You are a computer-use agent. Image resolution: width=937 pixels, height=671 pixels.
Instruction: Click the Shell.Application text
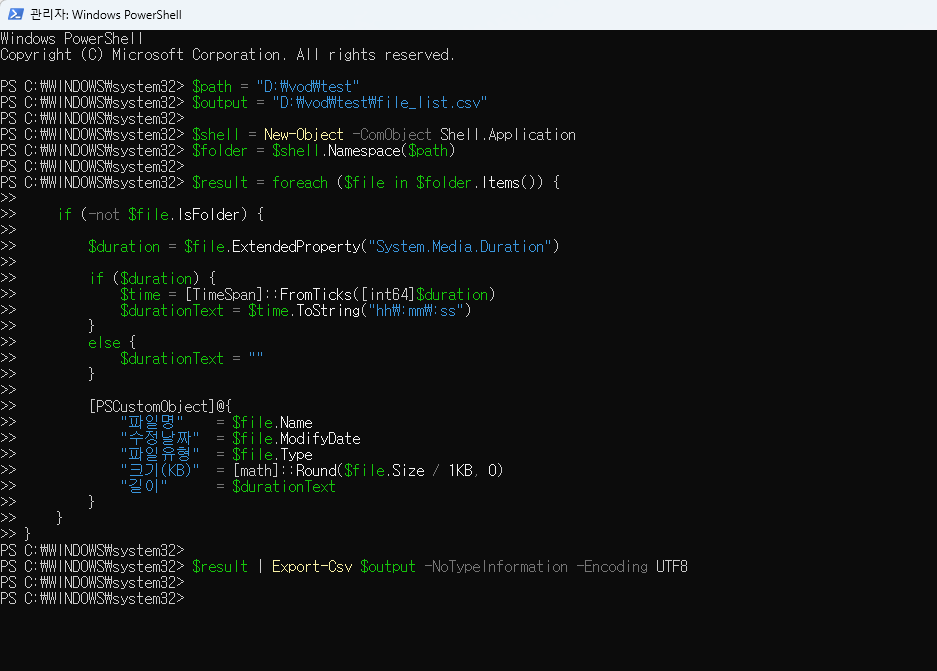(x=508, y=134)
